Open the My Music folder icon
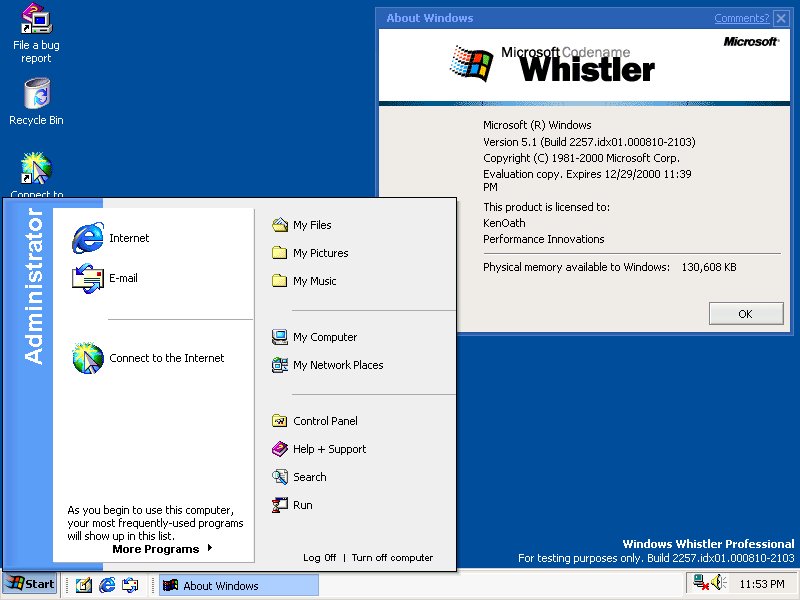Image resolution: width=800 pixels, height=600 pixels. (x=280, y=281)
